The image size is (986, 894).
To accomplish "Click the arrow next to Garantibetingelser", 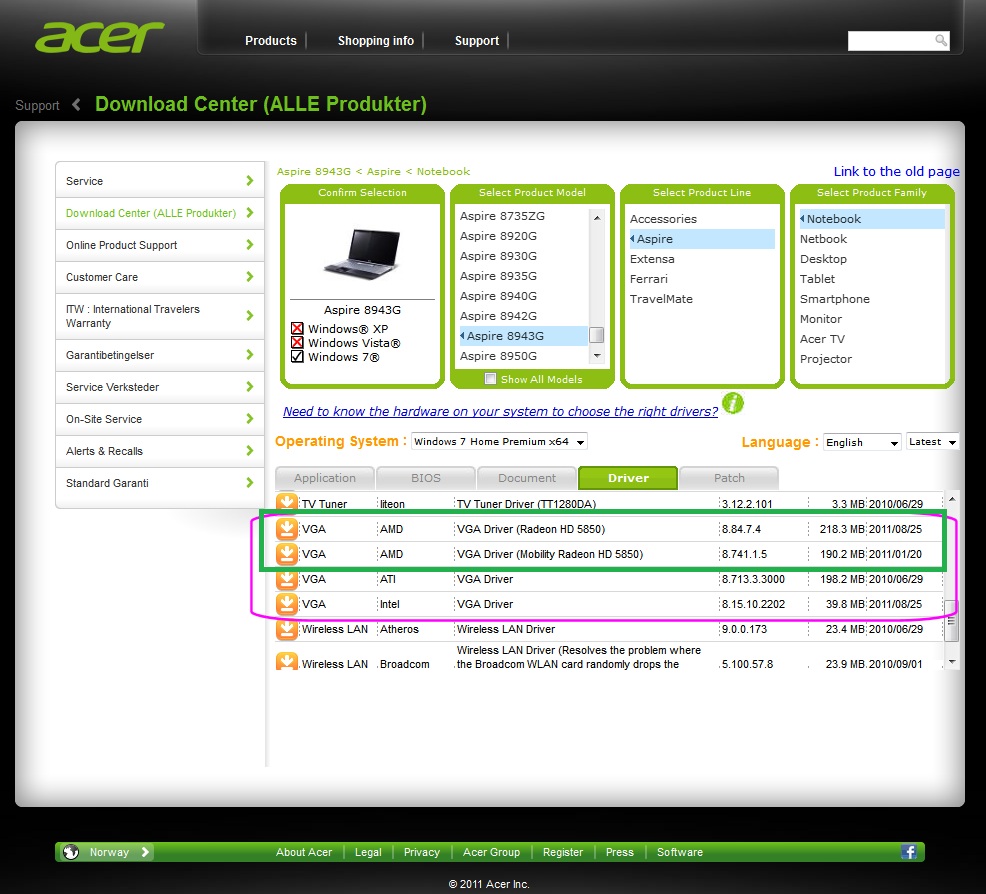I will [250, 355].
